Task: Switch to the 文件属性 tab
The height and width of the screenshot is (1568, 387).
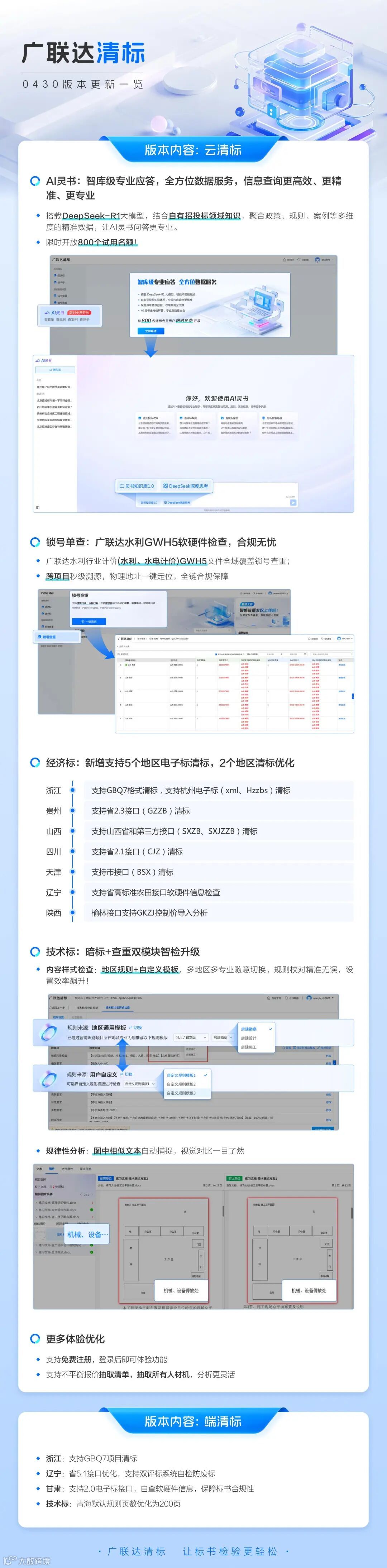Action: point(67,1169)
